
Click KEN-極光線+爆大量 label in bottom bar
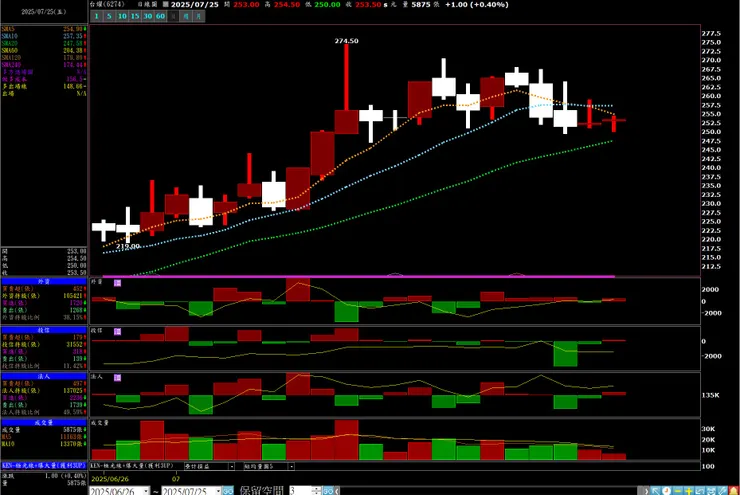tap(132, 466)
